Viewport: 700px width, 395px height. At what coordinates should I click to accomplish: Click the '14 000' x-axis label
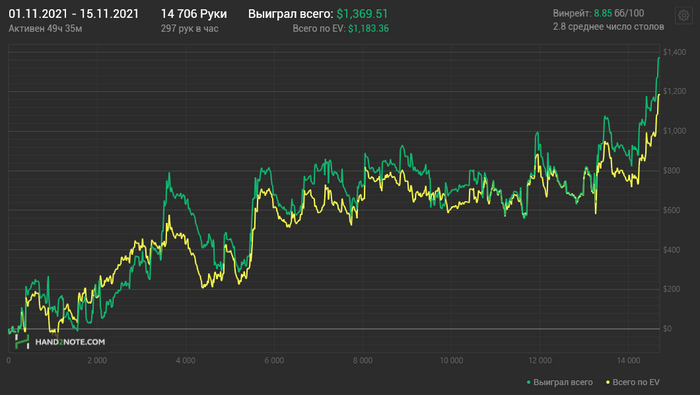(629, 361)
